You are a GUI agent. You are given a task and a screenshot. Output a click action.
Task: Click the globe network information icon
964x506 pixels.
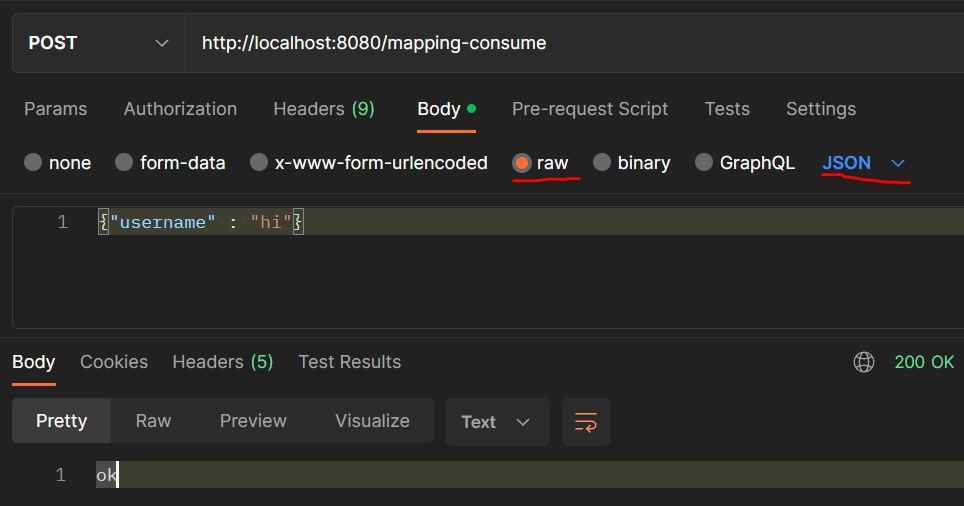(864, 362)
